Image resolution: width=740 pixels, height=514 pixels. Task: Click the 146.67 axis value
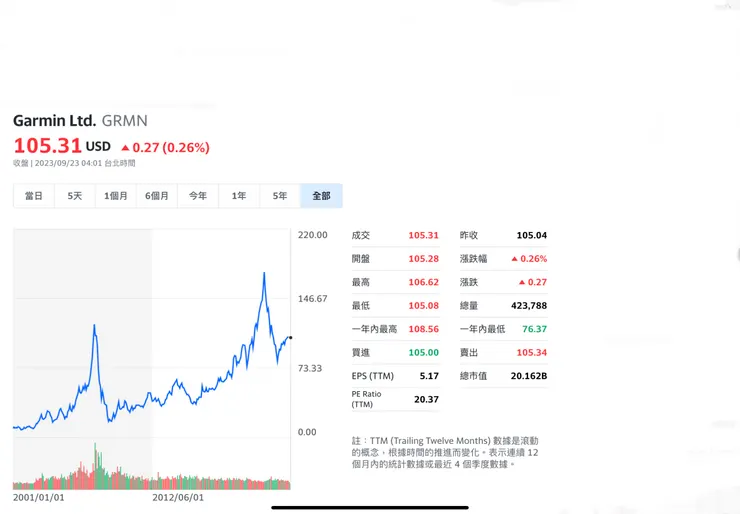312,299
